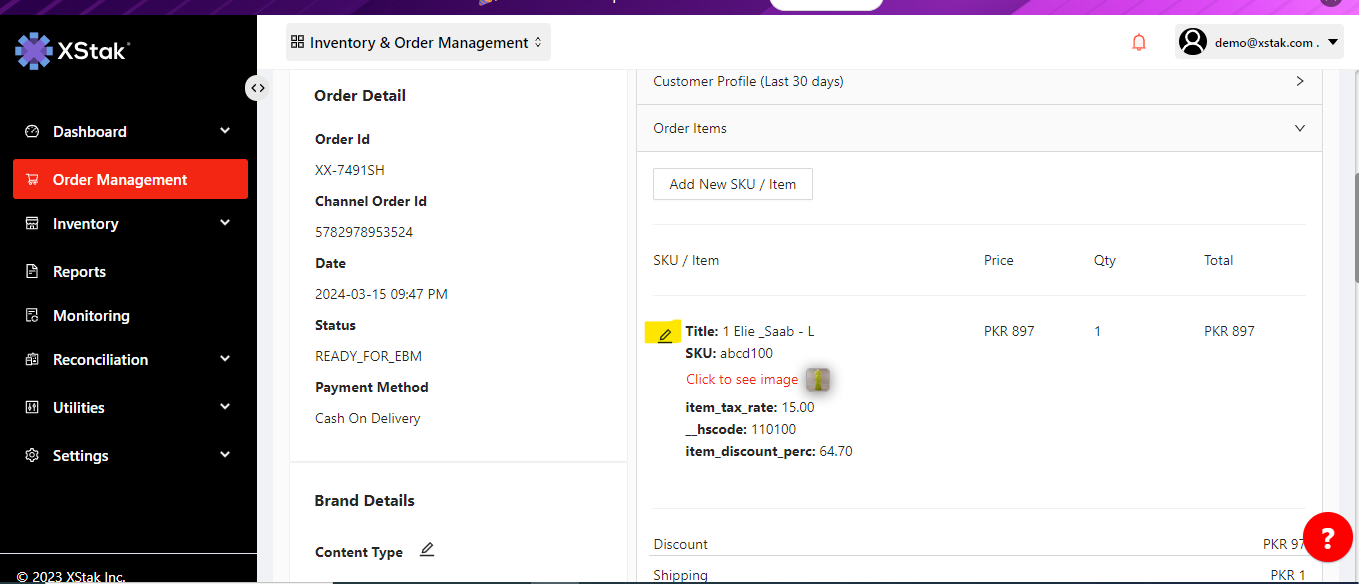
Task: Click the pencil edit icon beside item Title
Action: [x=665, y=334]
